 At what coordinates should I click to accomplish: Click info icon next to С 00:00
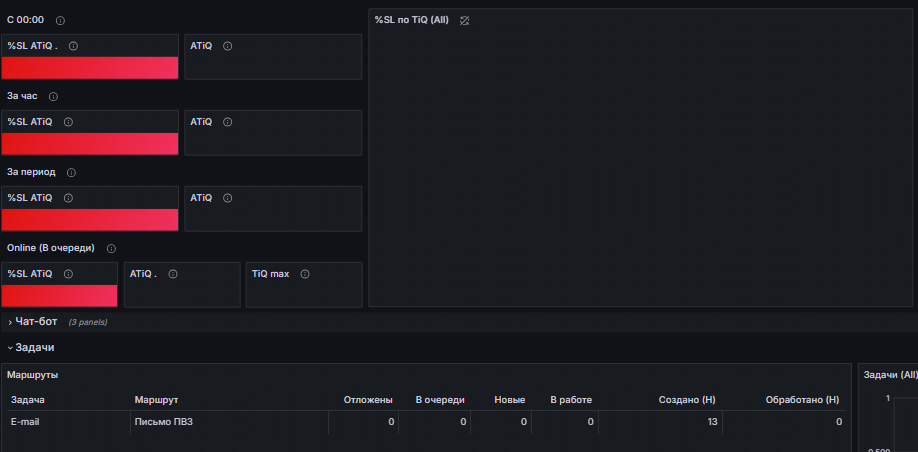point(60,21)
